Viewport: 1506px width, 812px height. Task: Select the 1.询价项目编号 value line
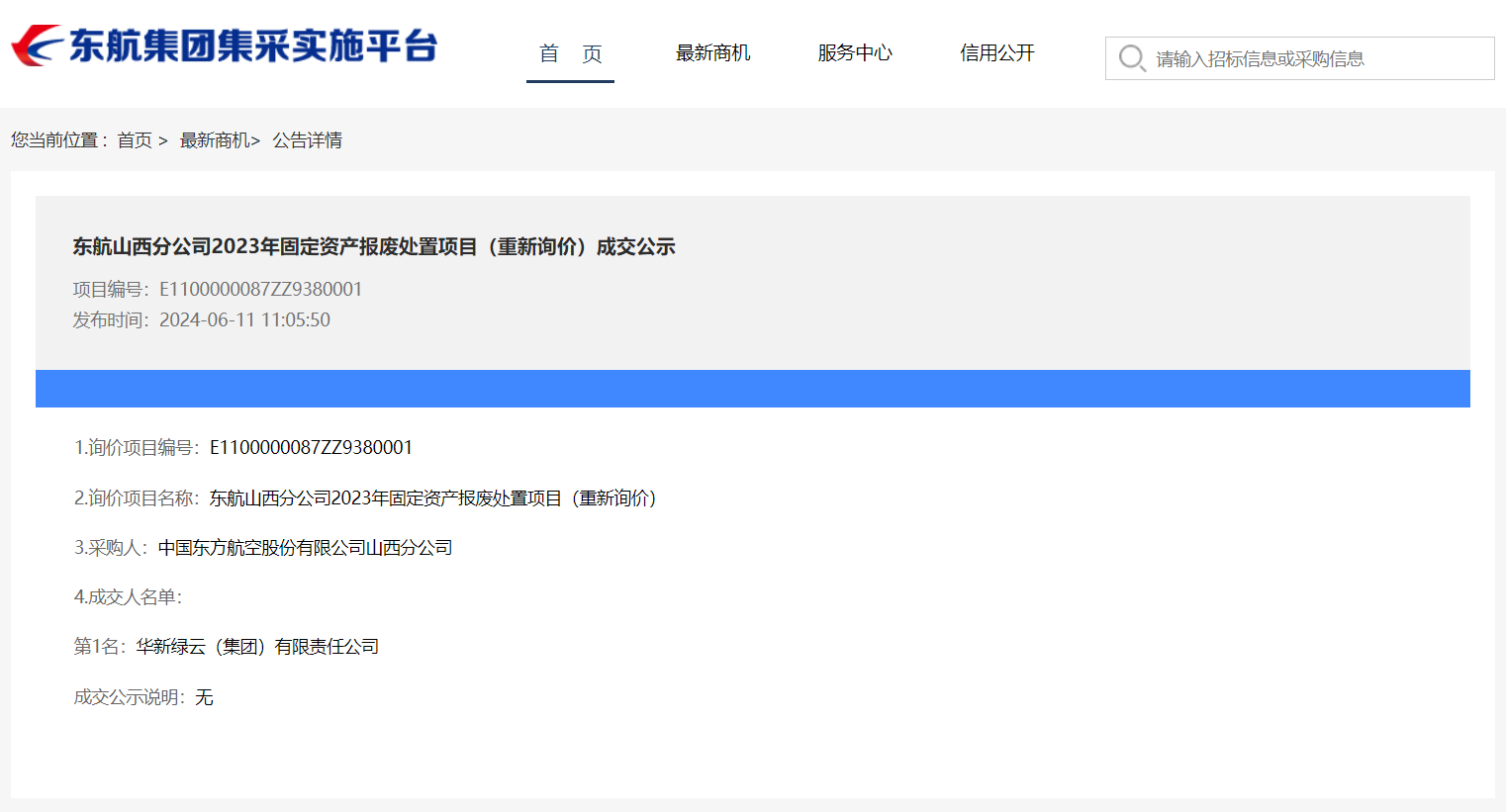(243, 447)
